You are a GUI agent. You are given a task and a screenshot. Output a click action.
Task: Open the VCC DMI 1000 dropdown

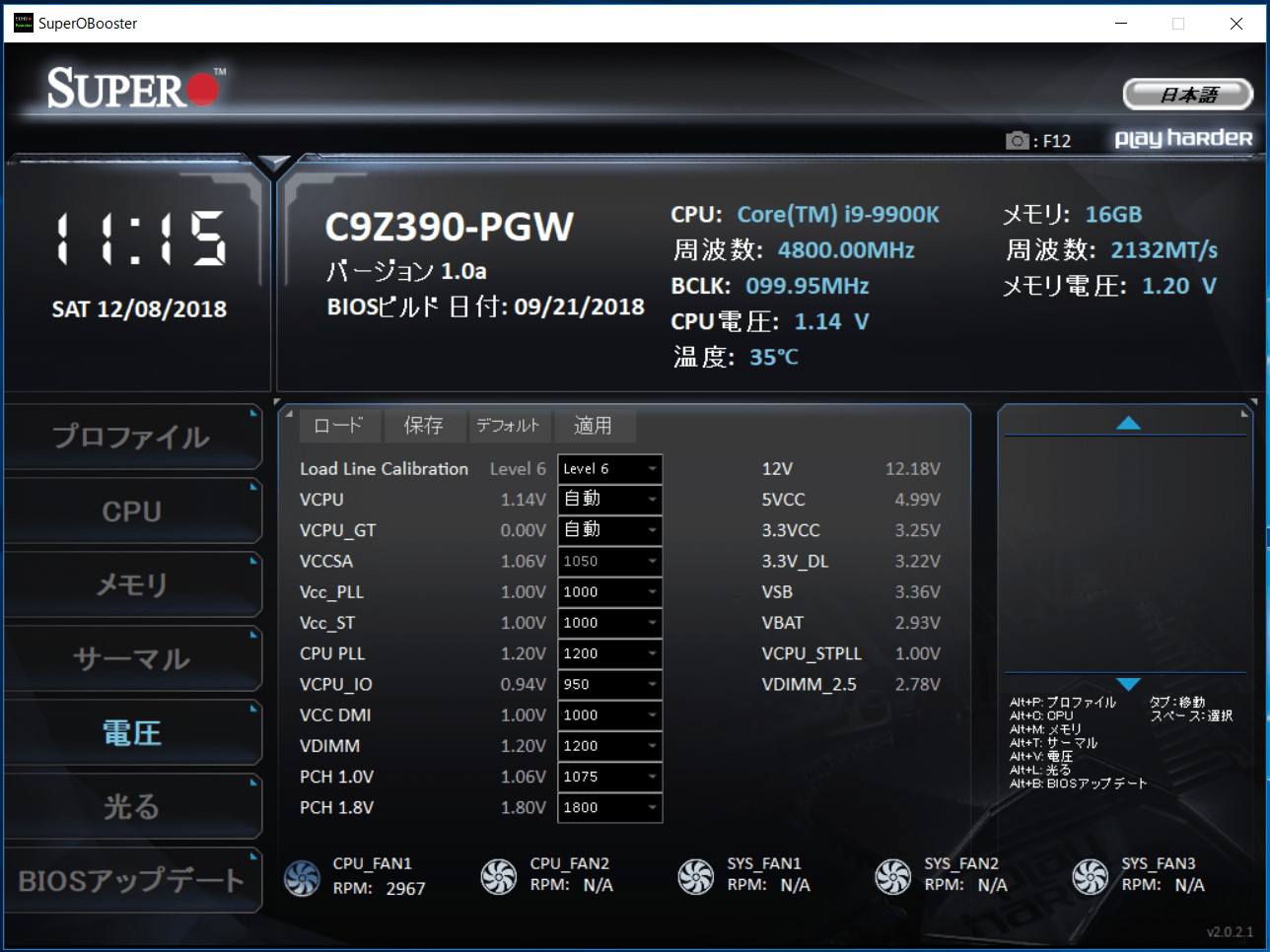(x=609, y=715)
